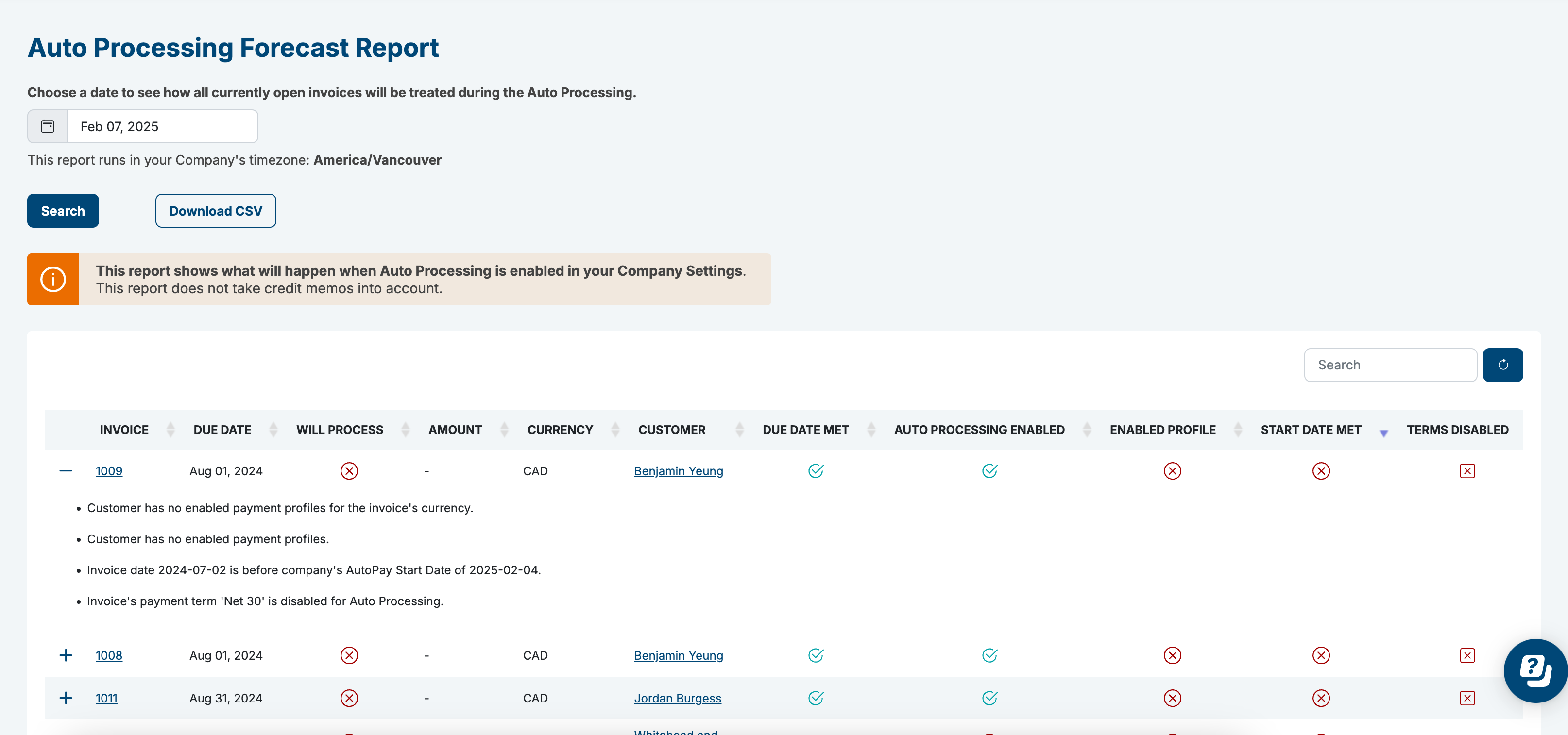The height and width of the screenshot is (735, 1568).
Task: Open invoice 1009 link
Action: click(x=109, y=471)
